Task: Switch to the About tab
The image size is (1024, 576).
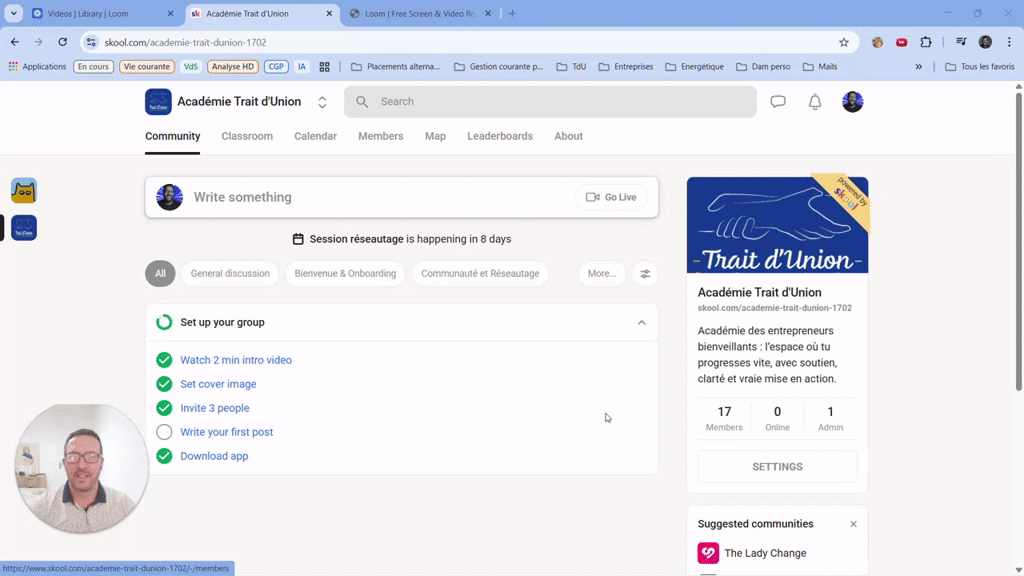Action: 568,136
